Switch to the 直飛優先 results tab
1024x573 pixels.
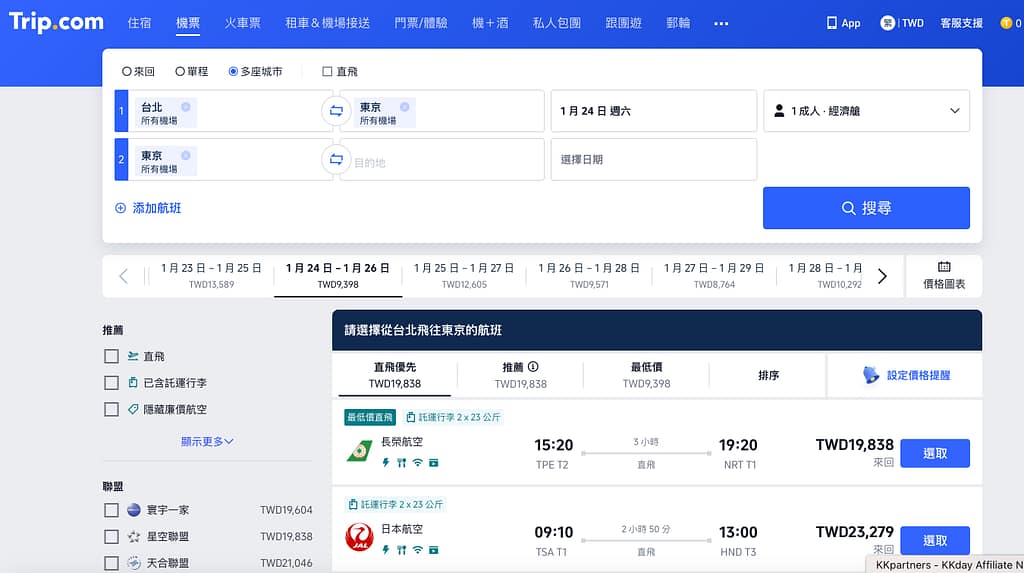point(394,375)
